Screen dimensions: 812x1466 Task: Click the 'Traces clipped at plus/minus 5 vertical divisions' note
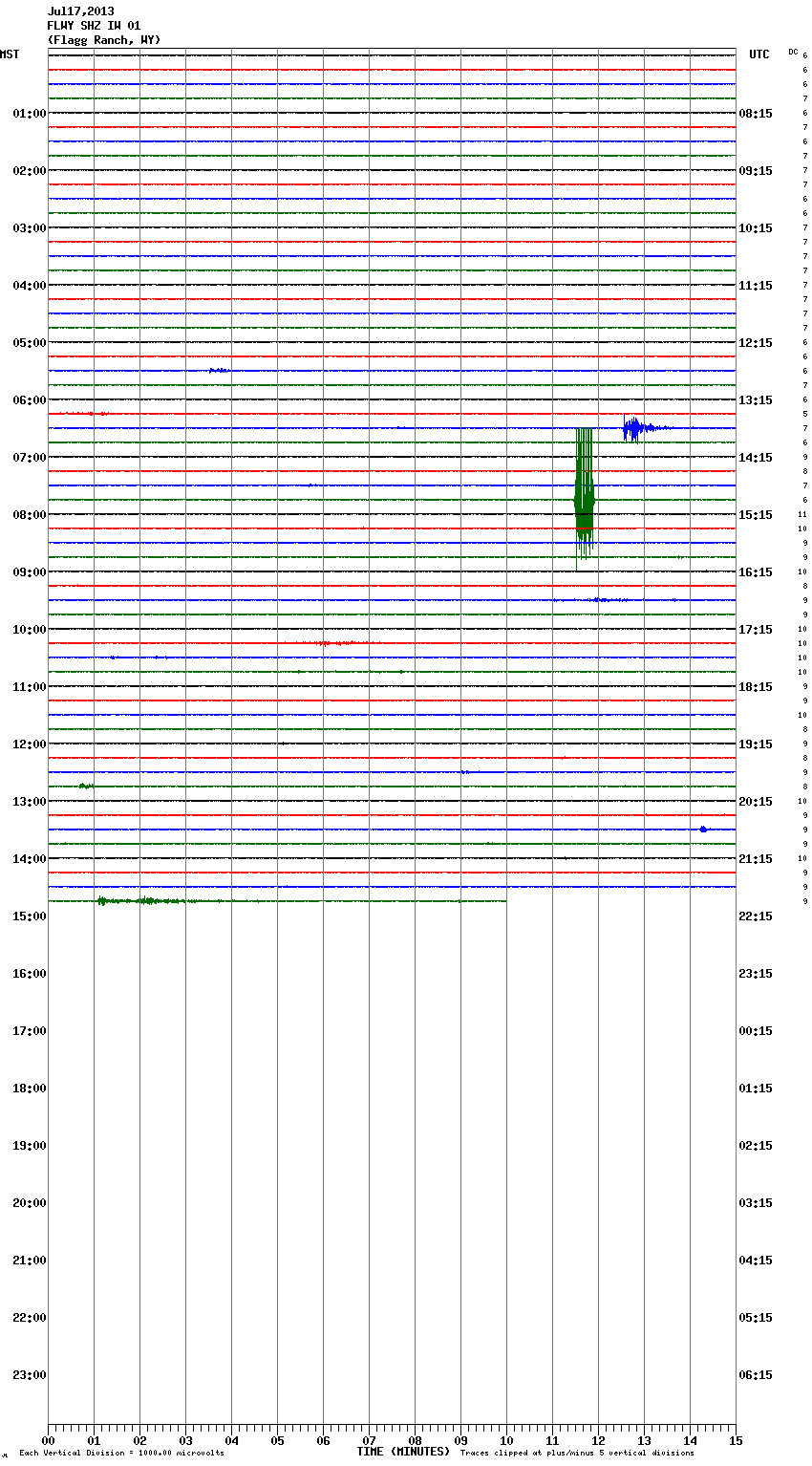click(x=577, y=1454)
